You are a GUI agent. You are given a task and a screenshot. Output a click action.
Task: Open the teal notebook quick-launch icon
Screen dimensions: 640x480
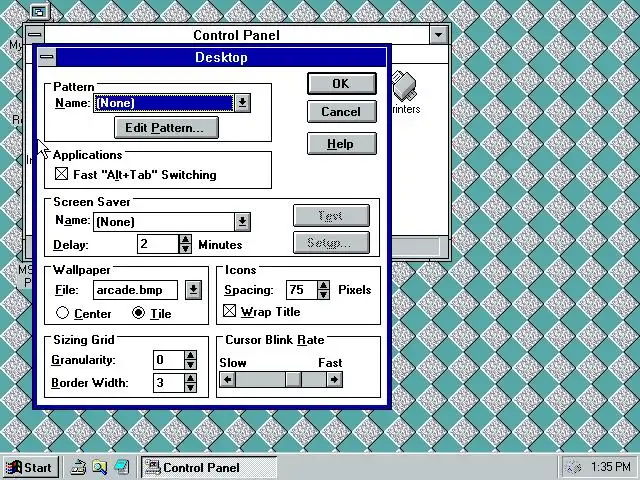(122, 467)
